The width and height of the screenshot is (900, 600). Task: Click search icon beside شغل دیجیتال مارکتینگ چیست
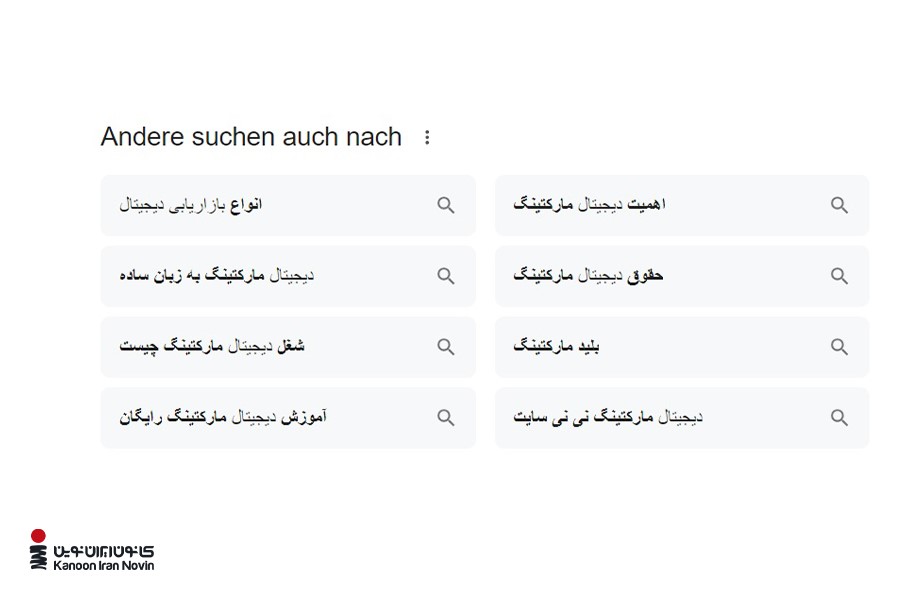pyautogui.click(x=446, y=347)
